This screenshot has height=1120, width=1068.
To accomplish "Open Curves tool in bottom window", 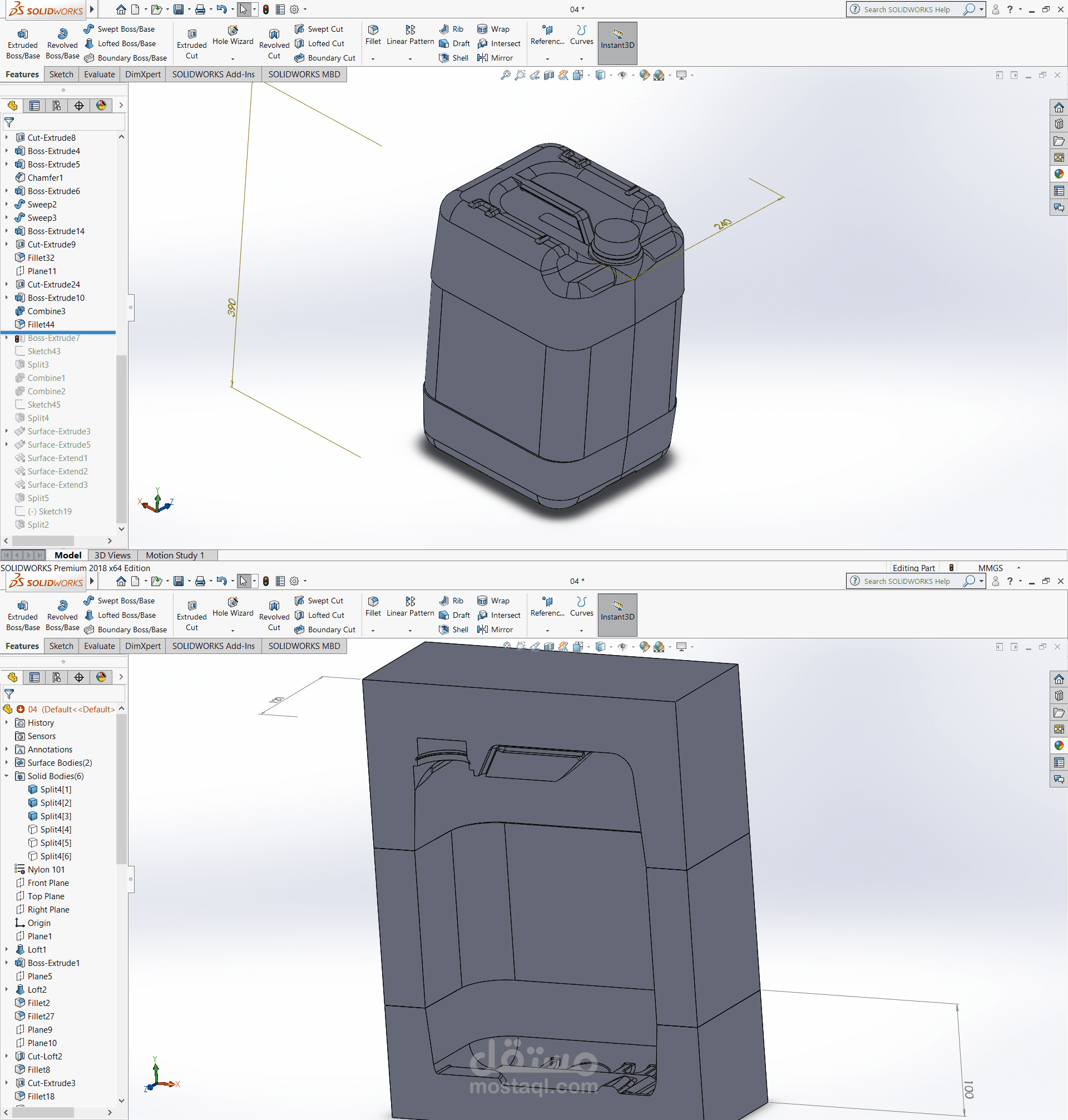I will pyautogui.click(x=582, y=607).
